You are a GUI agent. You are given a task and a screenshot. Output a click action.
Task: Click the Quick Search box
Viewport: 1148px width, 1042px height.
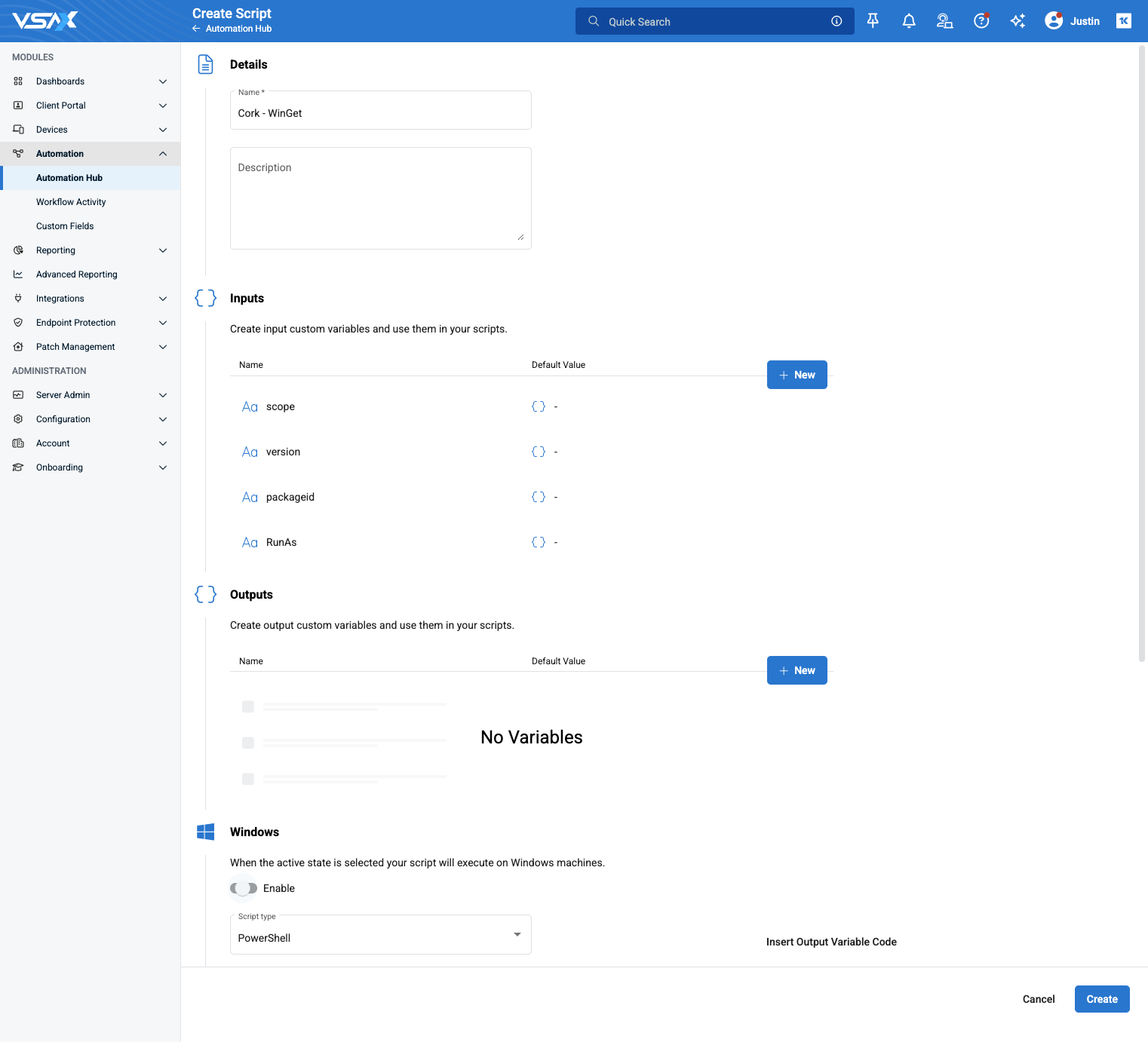[x=715, y=21]
